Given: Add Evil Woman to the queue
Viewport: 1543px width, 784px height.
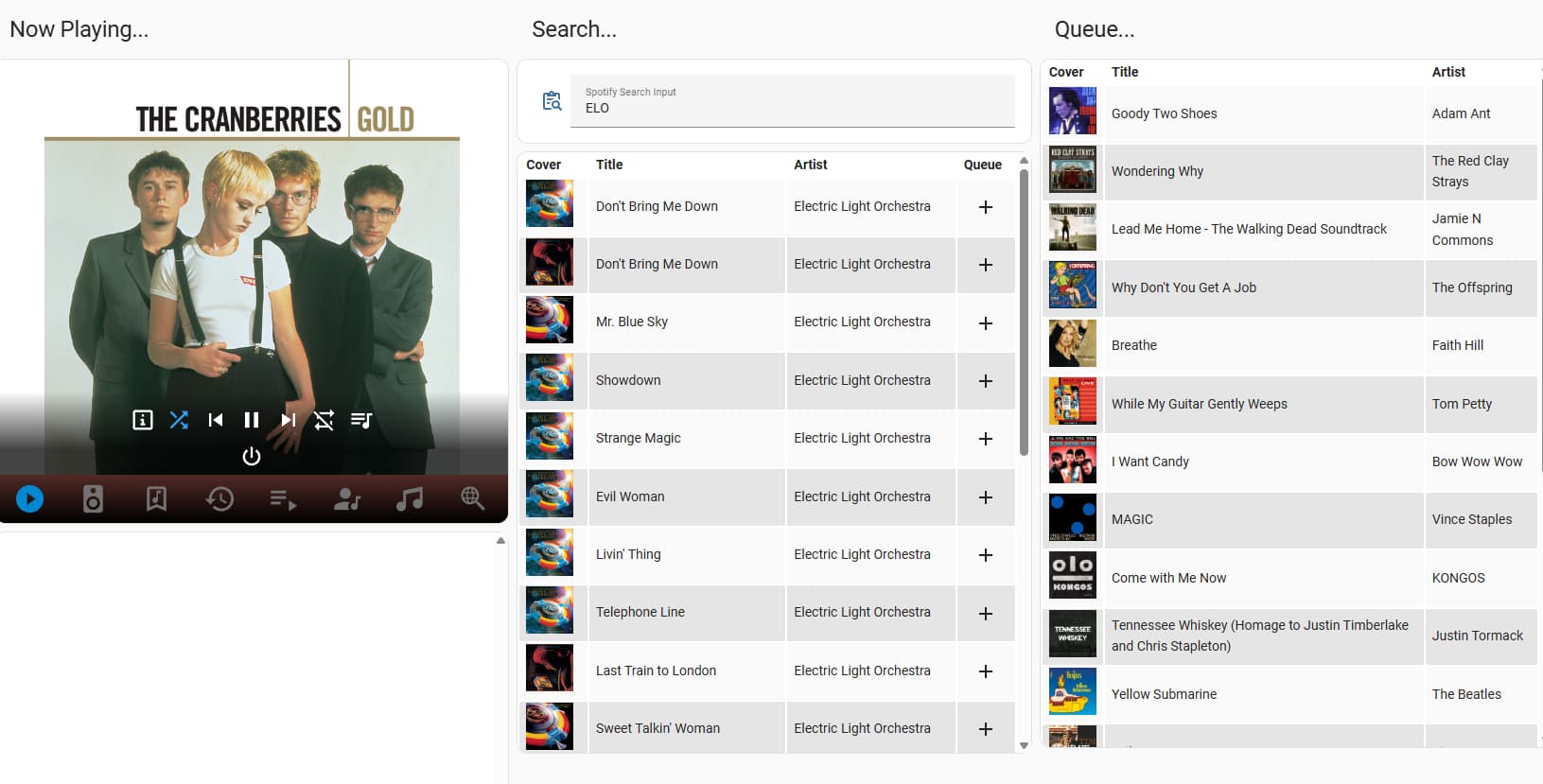Looking at the screenshot, I should point(986,497).
